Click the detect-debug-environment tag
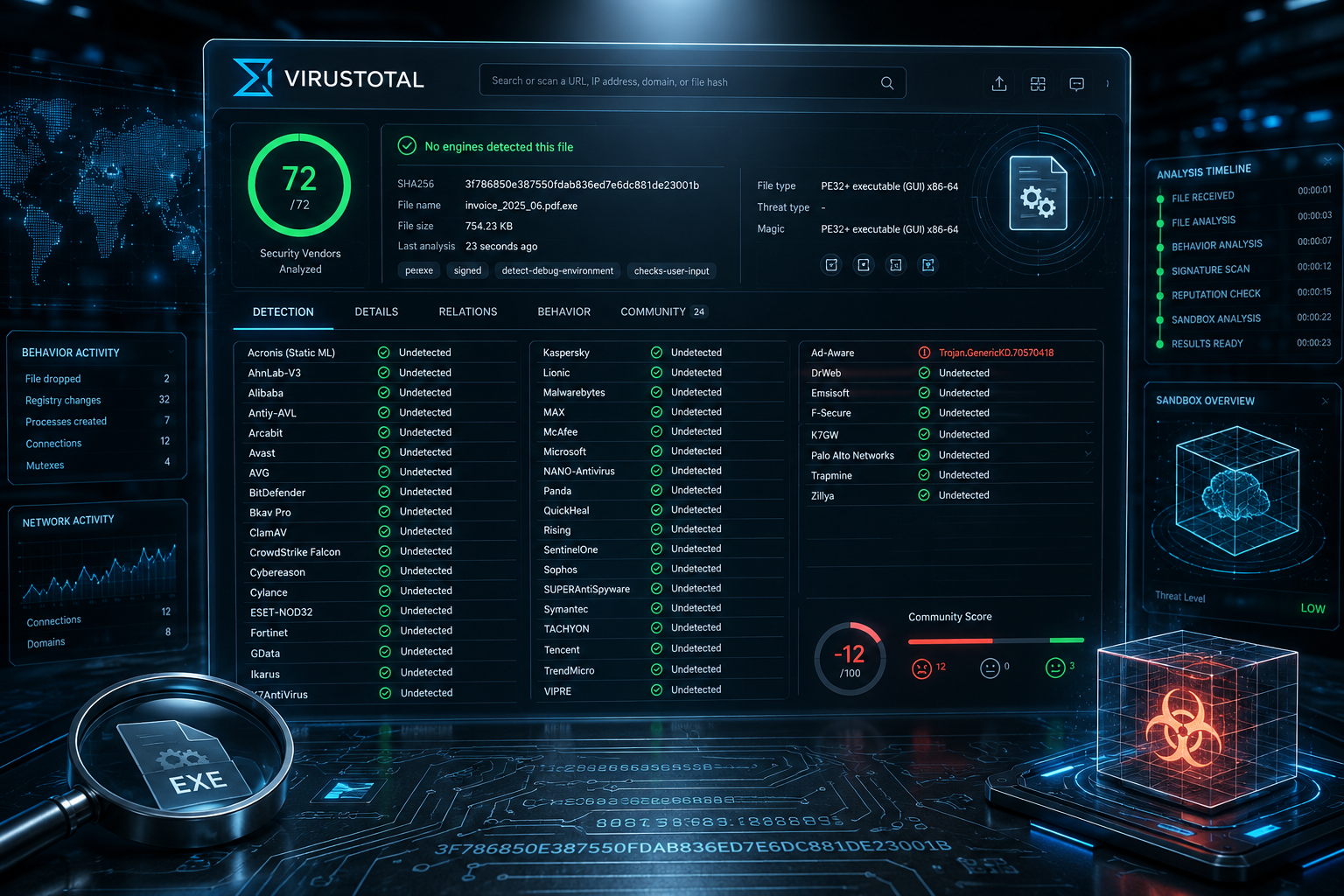Image resolution: width=1344 pixels, height=896 pixels. pos(557,271)
